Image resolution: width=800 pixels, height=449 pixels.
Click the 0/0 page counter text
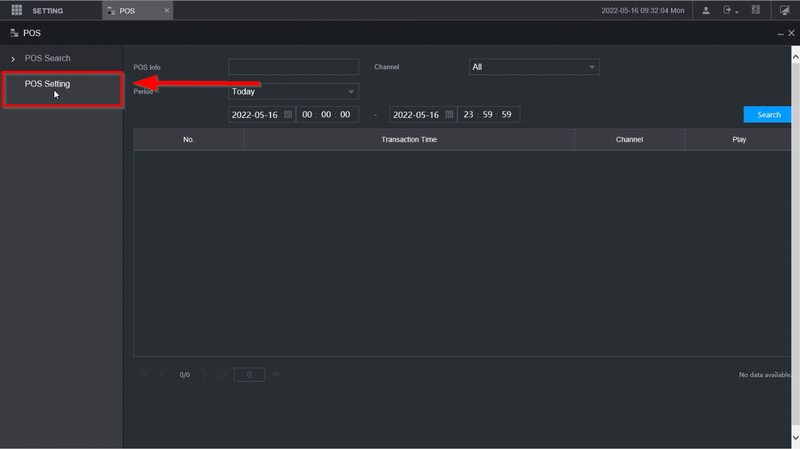(185, 375)
